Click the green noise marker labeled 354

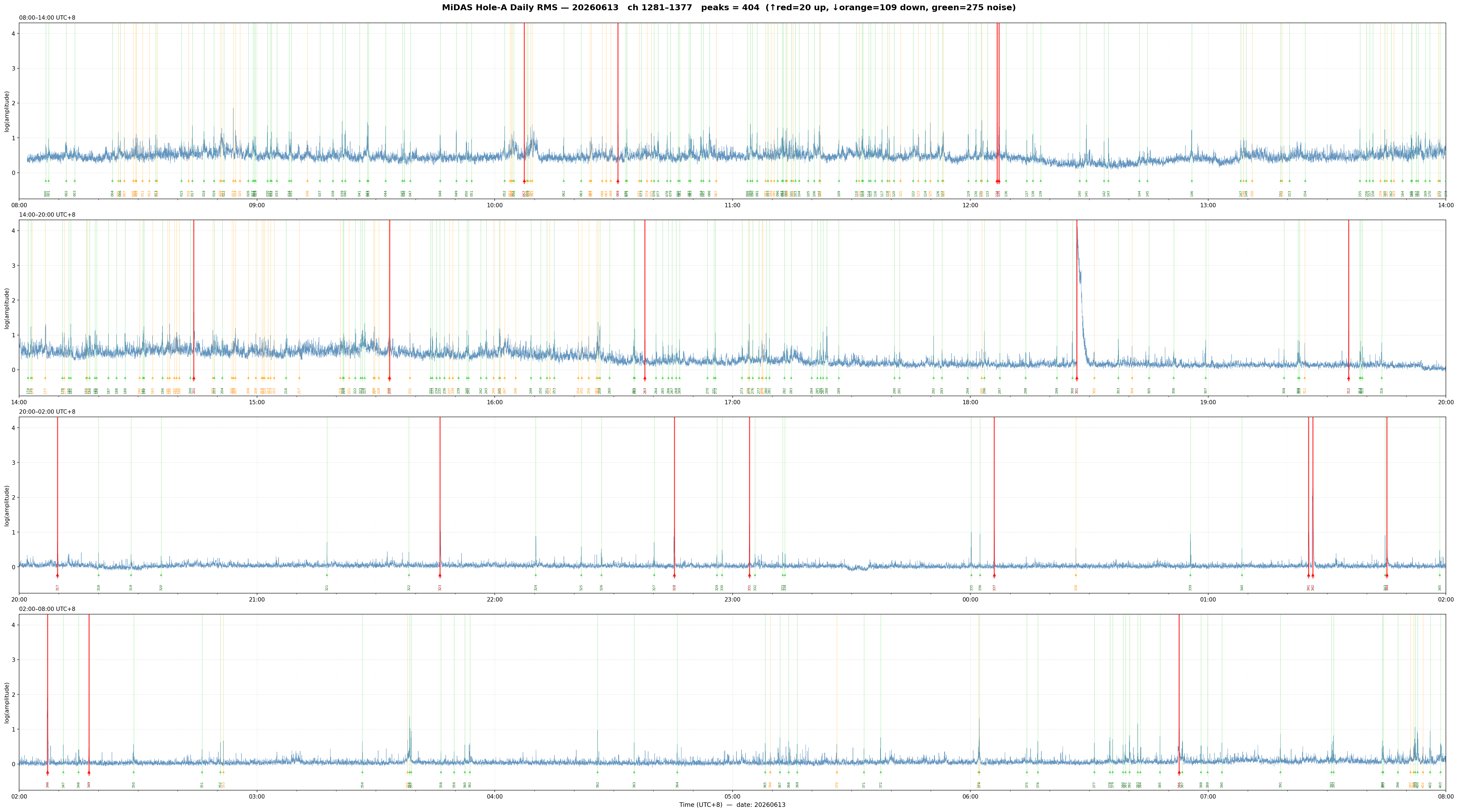[362, 772]
